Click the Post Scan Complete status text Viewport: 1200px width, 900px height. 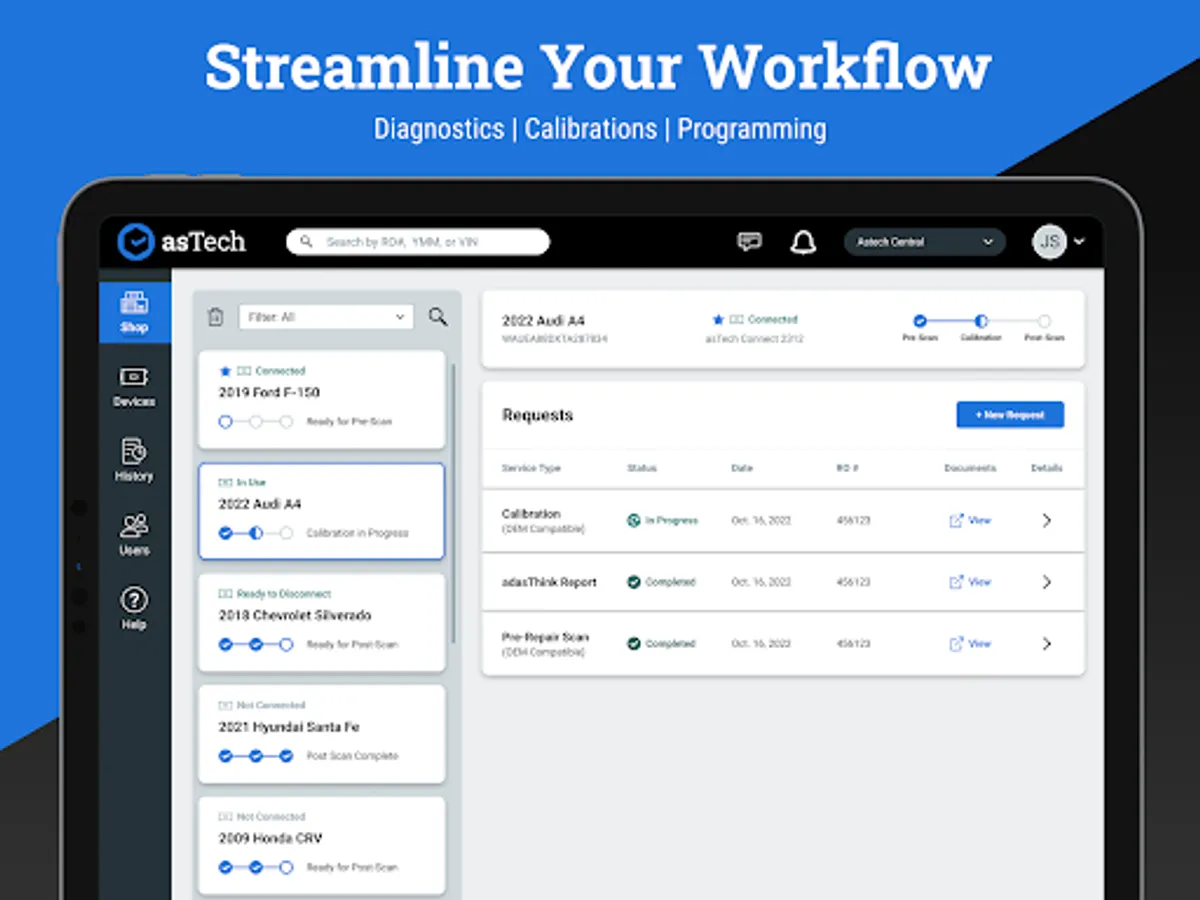point(352,756)
